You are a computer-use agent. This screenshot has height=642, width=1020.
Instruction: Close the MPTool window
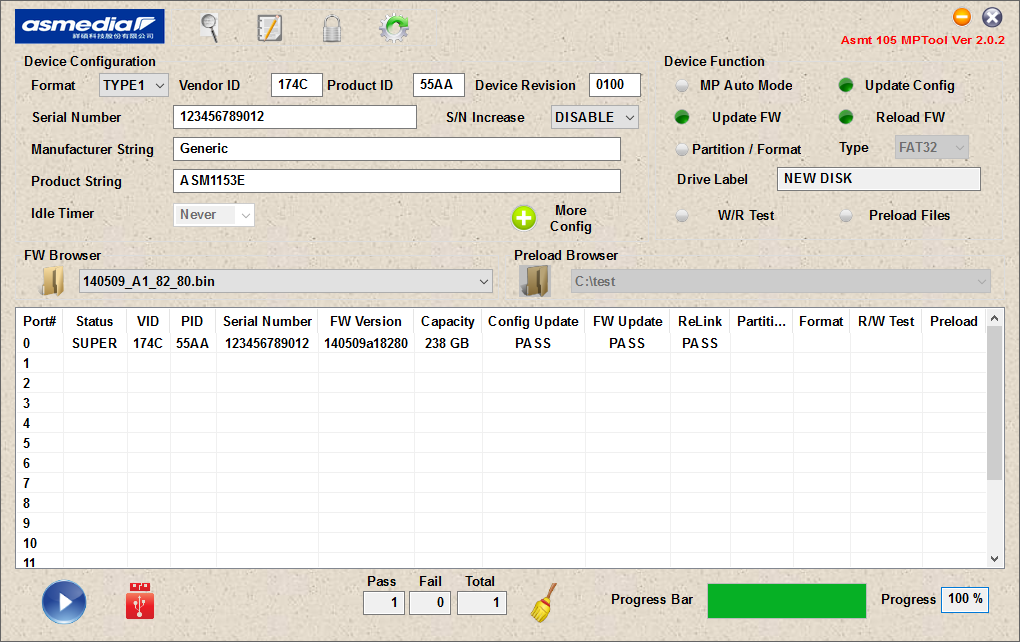(992, 16)
